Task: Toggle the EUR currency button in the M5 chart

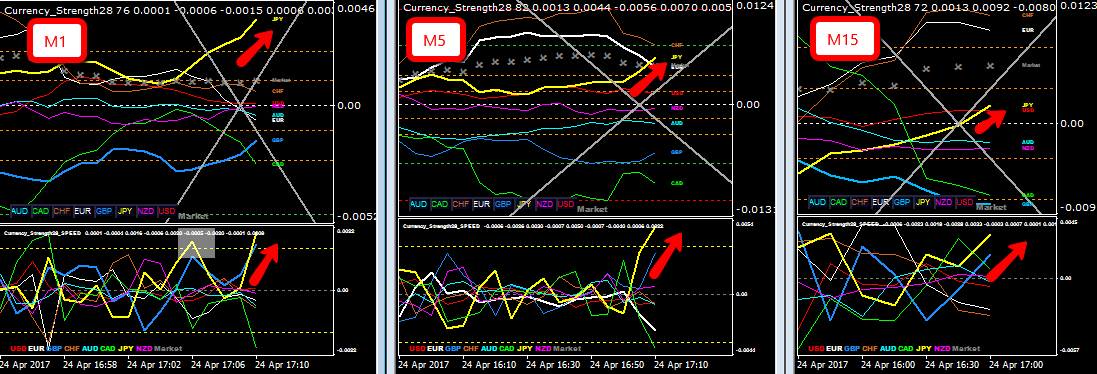Action: (x=481, y=204)
